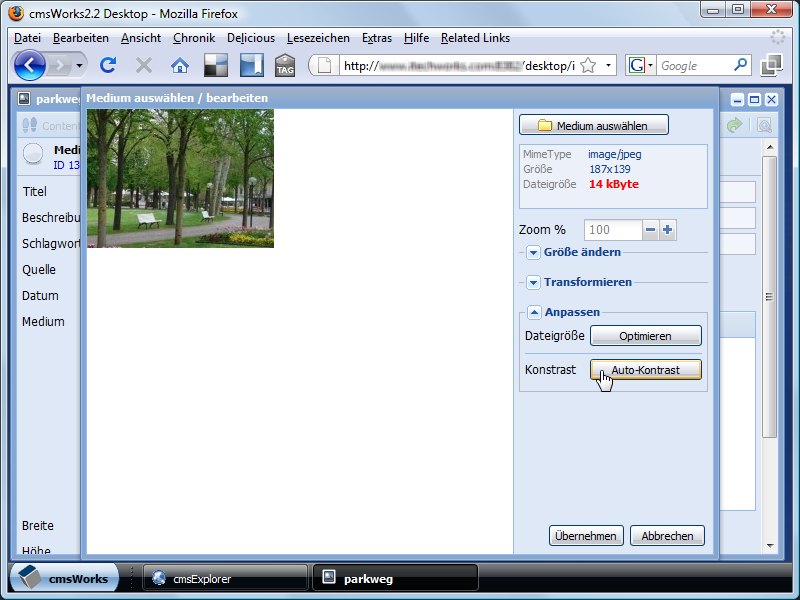Open the Related Links menu
Screen dimensions: 800x600
pyautogui.click(x=476, y=38)
